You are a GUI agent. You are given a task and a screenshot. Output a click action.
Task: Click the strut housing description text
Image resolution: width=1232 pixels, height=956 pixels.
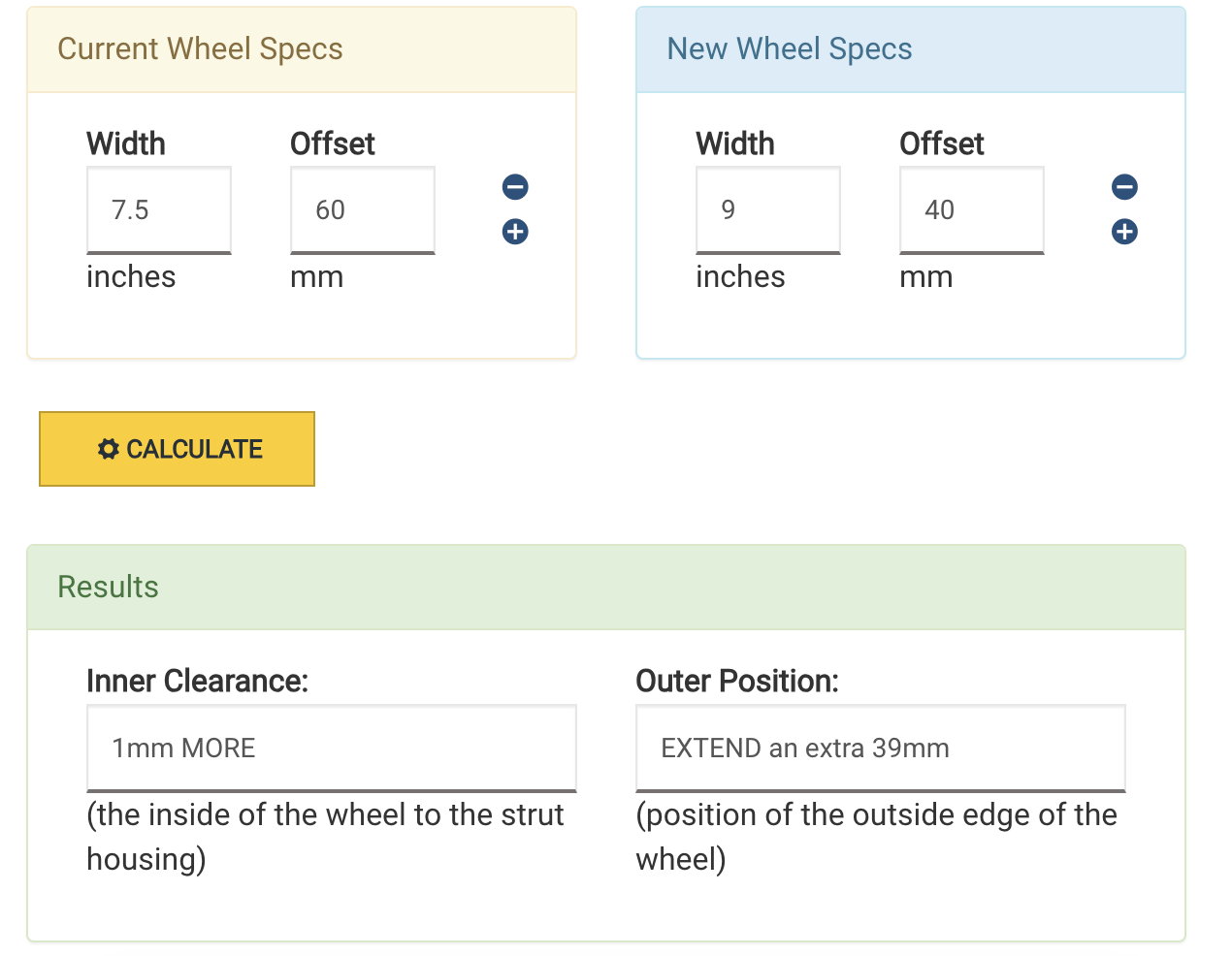click(325, 837)
